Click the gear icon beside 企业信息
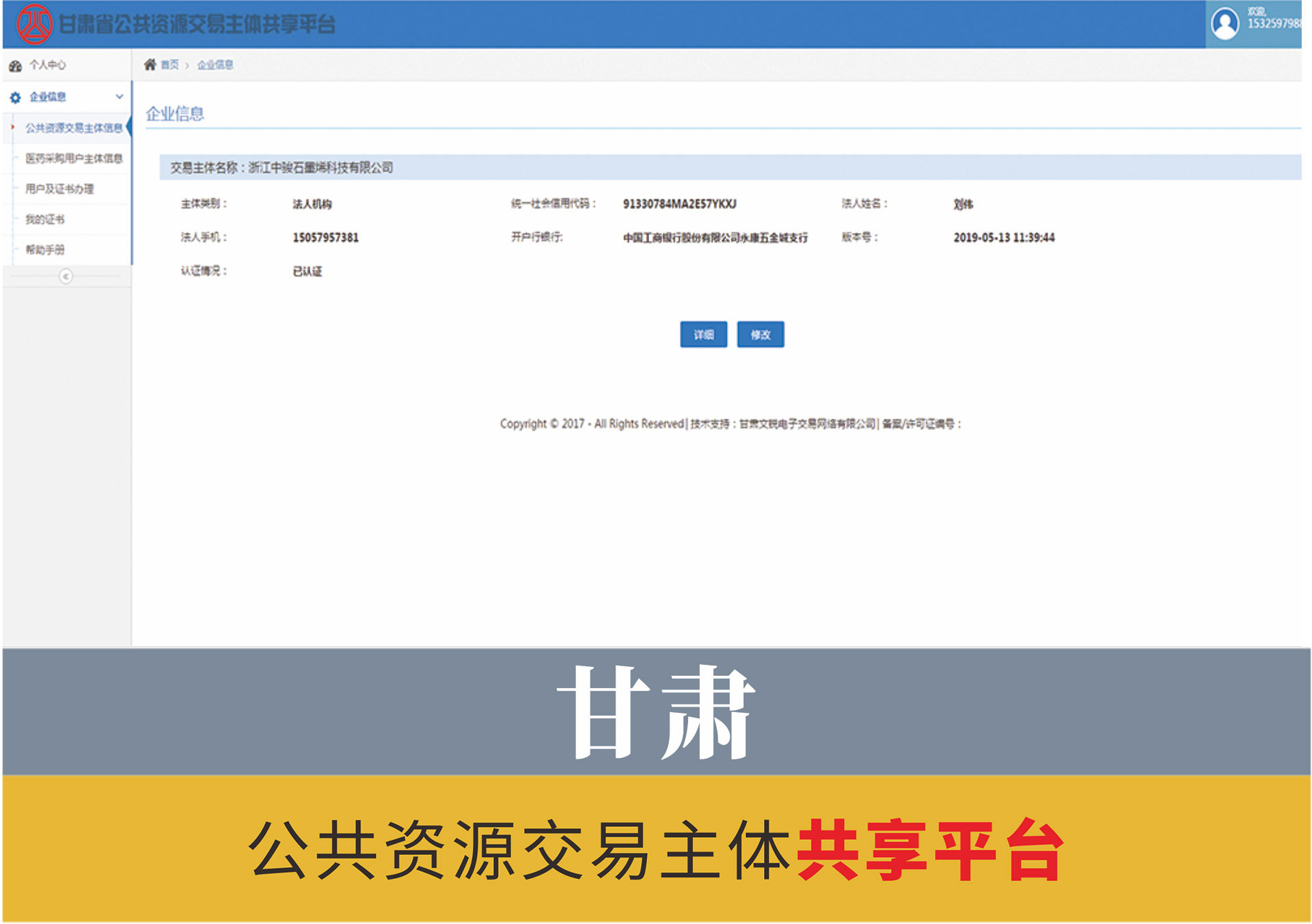This screenshot has height=924, width=1312. (15, 98)
